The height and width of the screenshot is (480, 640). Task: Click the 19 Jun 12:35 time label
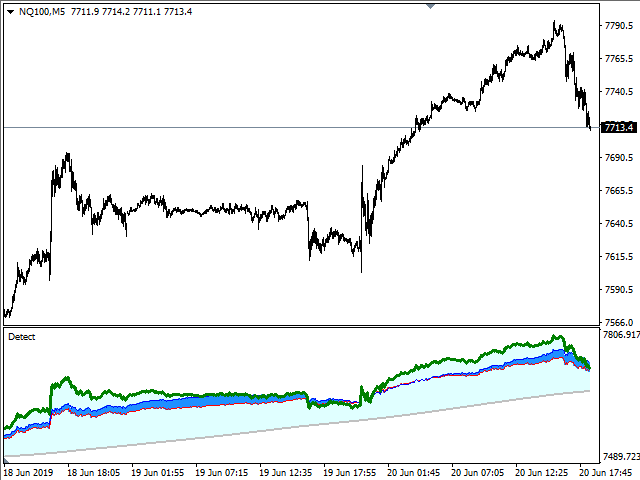286,473
